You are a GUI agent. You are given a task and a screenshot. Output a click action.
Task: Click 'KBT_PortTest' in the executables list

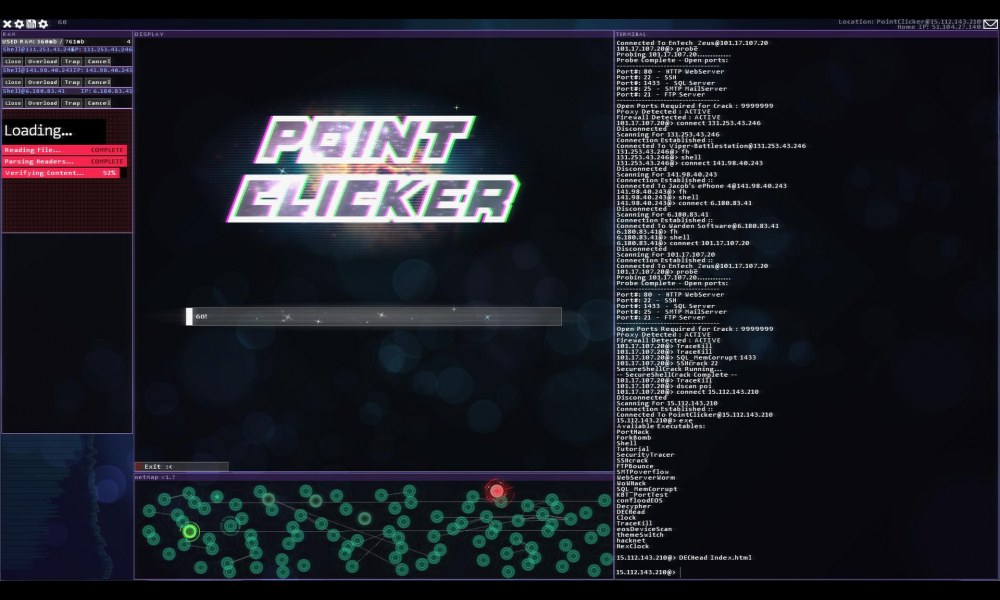642,495
